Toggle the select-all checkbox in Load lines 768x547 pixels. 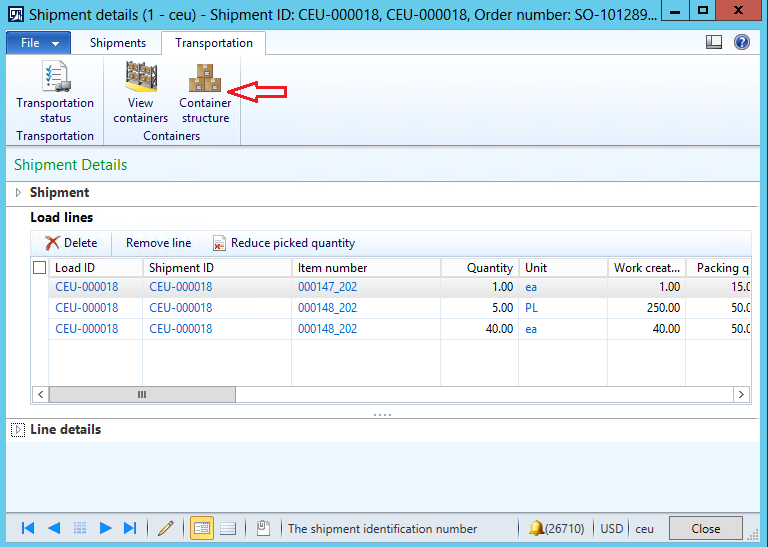tap(40, 268)
